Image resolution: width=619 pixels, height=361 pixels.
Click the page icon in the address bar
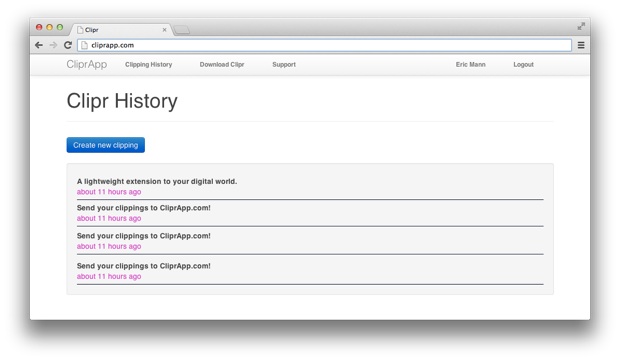[x=84, y=45]
